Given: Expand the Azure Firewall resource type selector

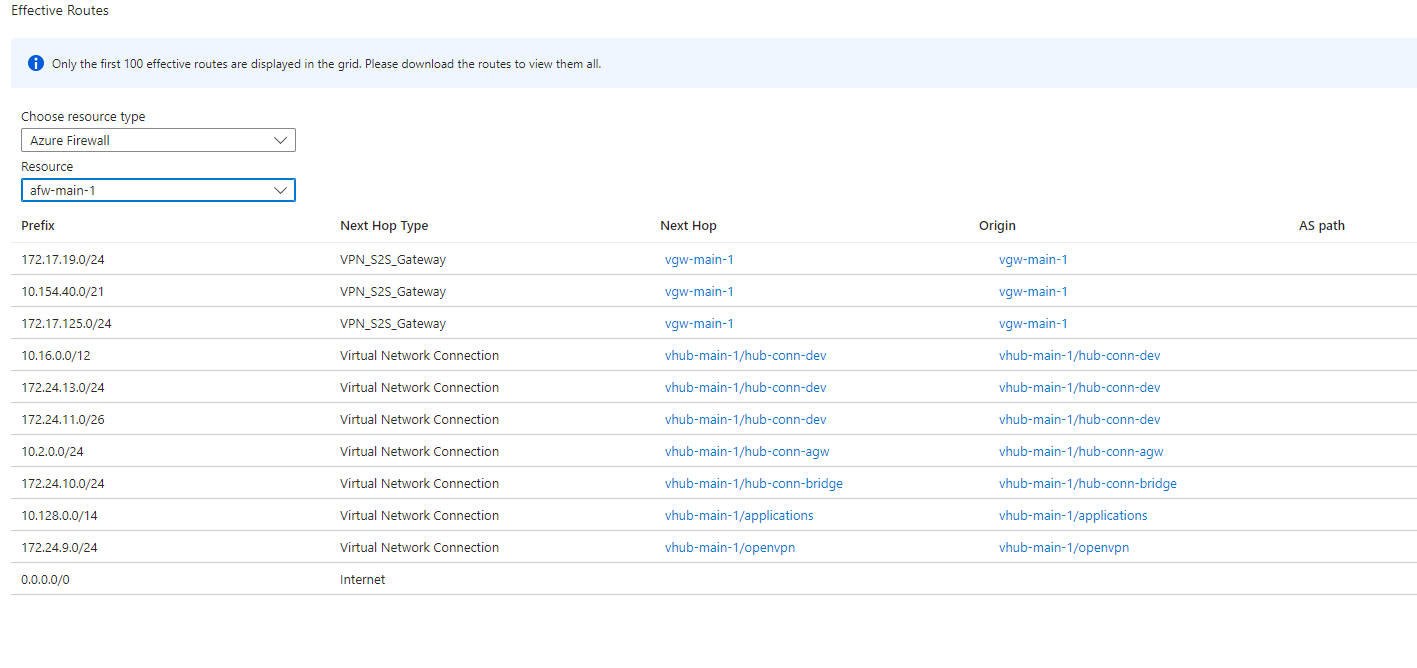Looking at the screenshot, I should 280,140.
